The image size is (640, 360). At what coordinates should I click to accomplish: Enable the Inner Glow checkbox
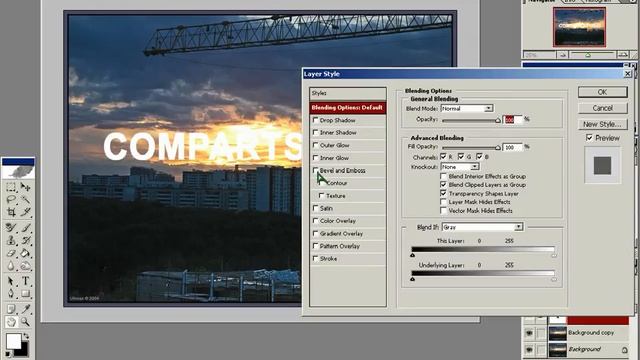point(316,158)
